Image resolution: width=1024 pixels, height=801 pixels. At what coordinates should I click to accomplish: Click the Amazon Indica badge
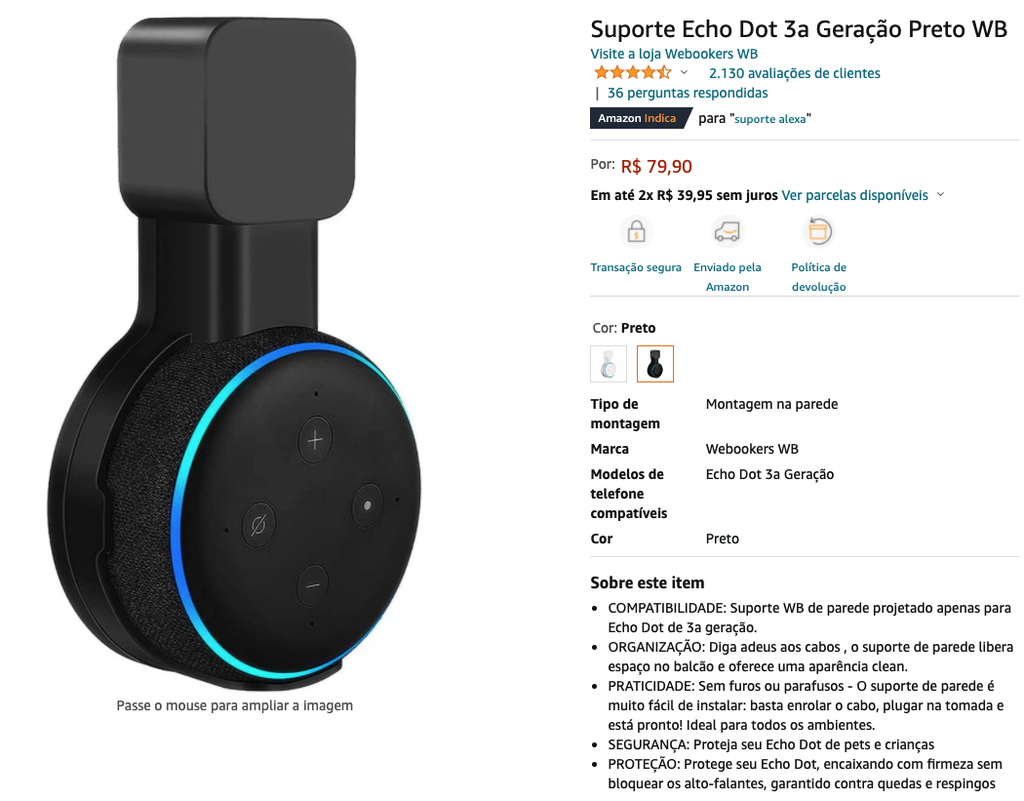coord(639,118)
